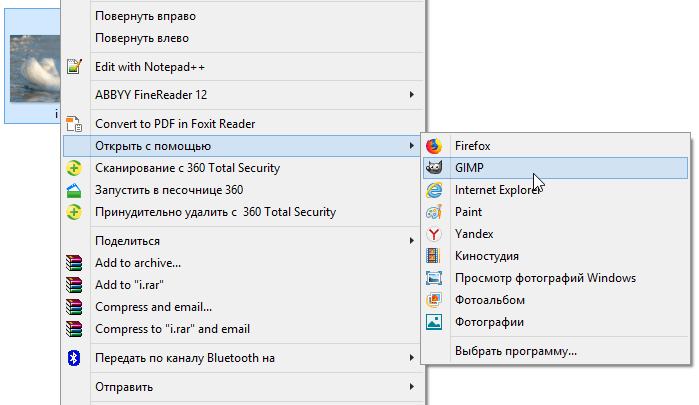Open the Отправить entry

(243, 387)
